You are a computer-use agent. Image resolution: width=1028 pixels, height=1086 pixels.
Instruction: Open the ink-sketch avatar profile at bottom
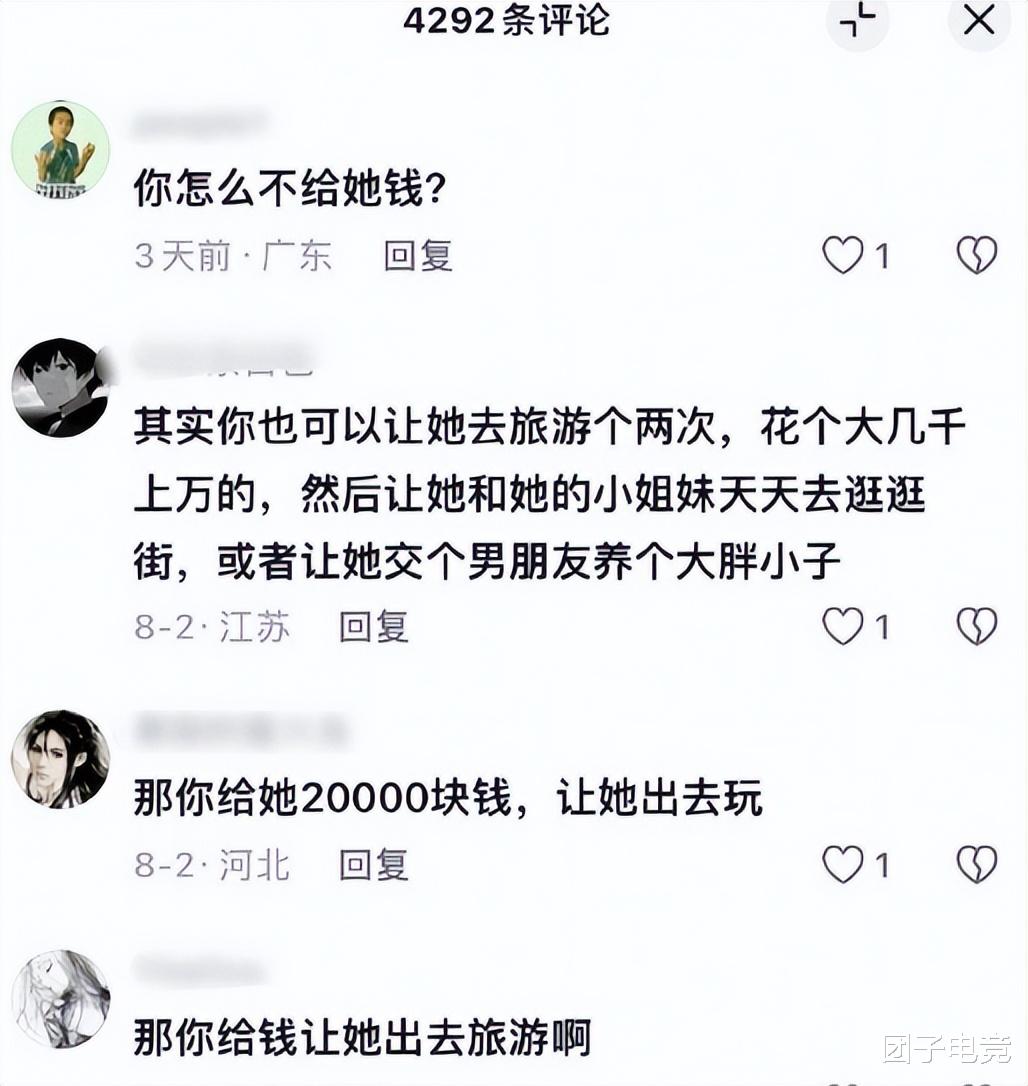click(x=61, y=998)
